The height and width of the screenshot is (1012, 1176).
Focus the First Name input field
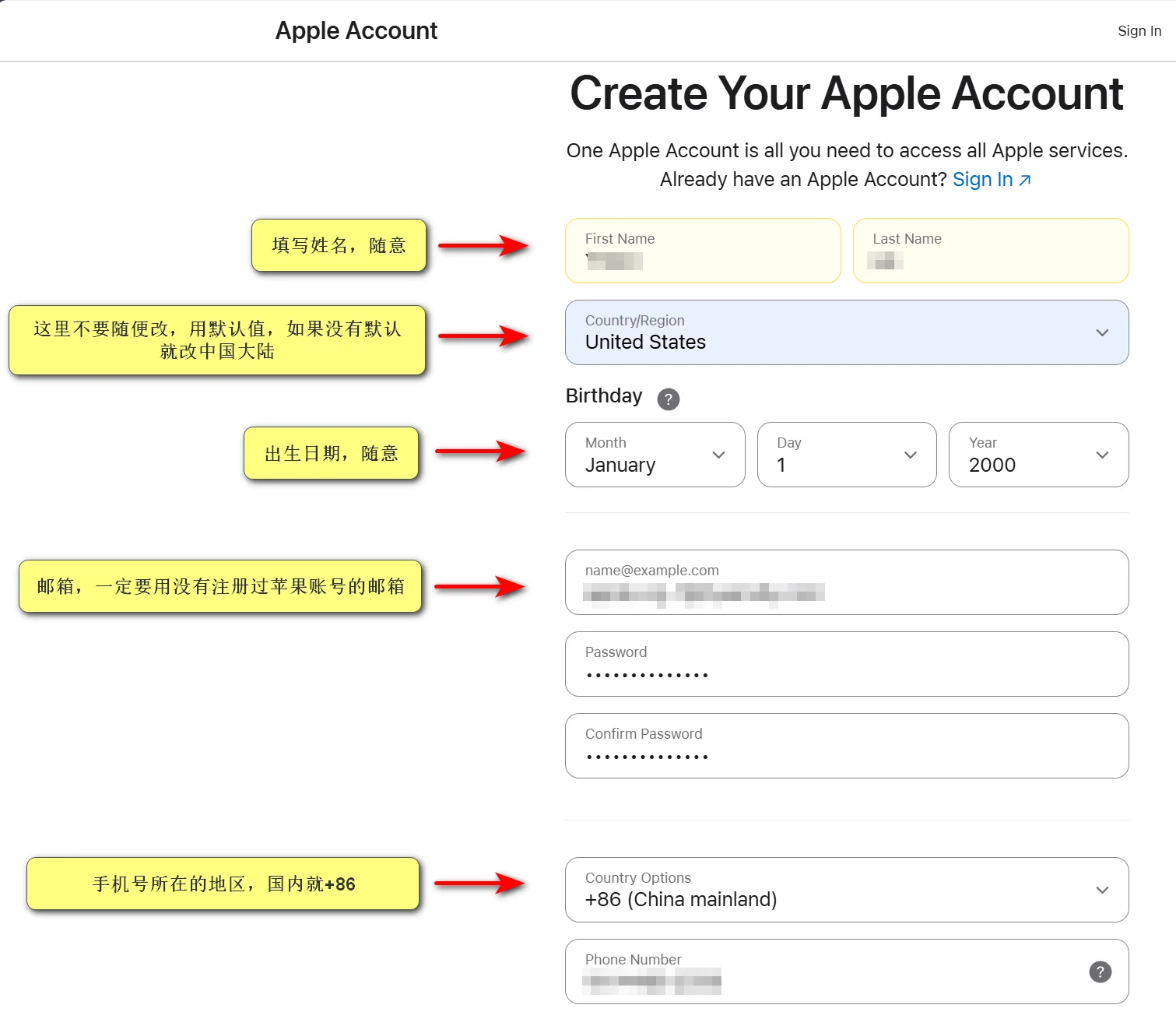tap(703, 251)
